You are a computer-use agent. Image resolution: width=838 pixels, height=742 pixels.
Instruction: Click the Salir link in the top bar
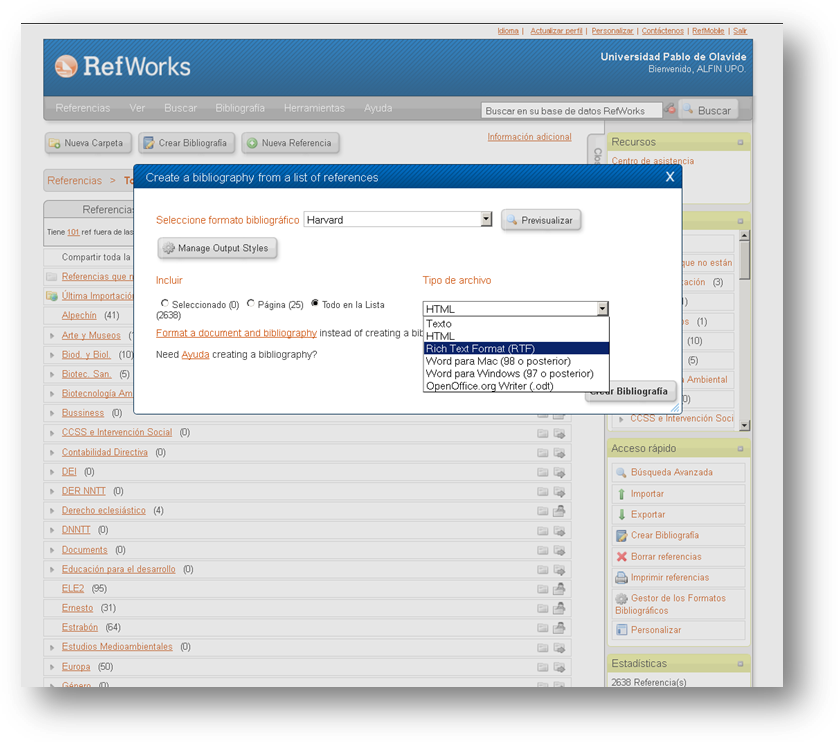point(740,31)
